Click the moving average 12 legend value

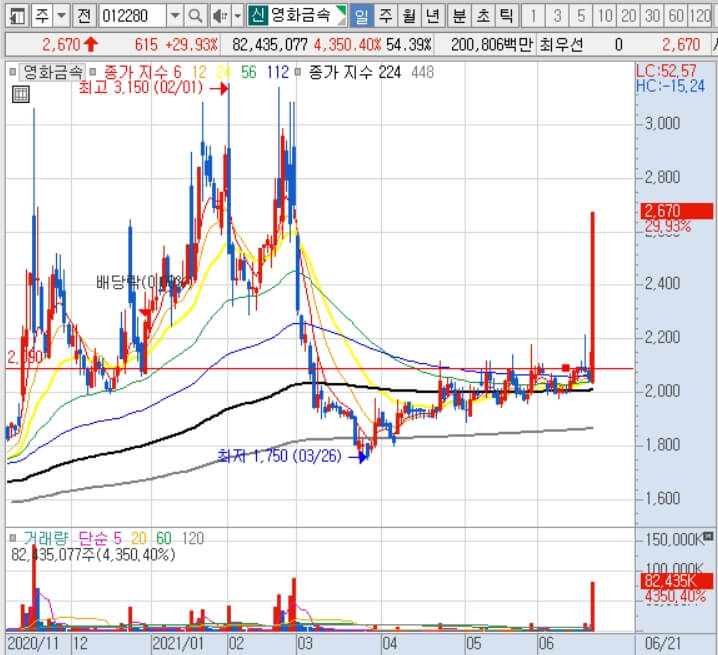click(x=199, y=72)
